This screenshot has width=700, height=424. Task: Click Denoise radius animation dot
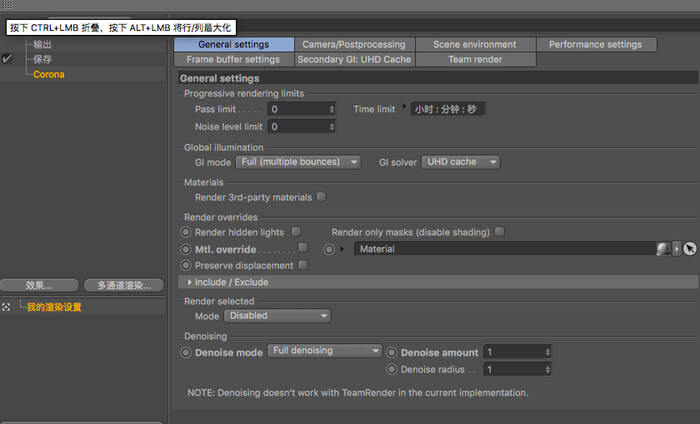point(392,369)
